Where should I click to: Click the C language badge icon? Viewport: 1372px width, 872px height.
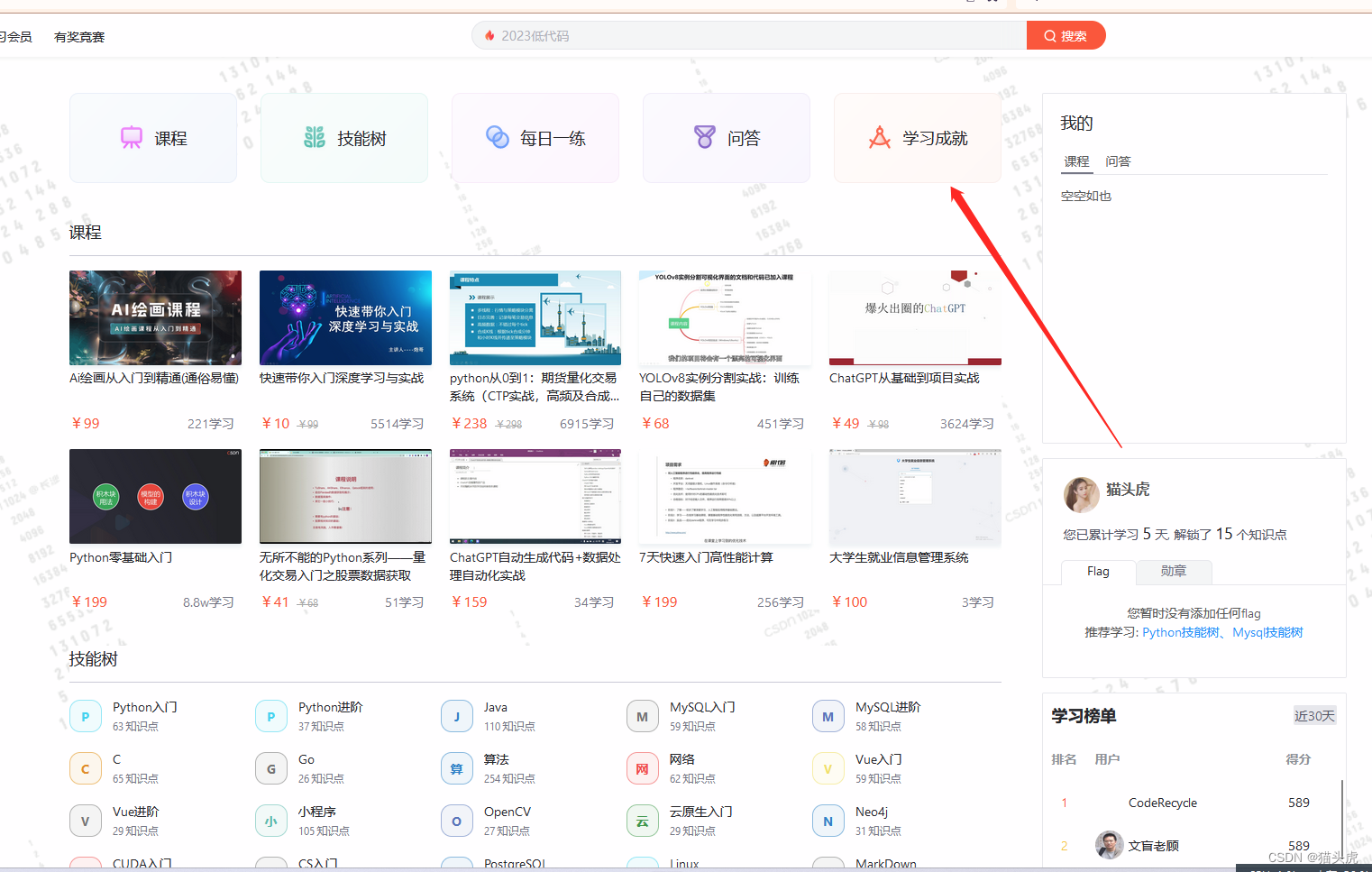pos(86,769)
